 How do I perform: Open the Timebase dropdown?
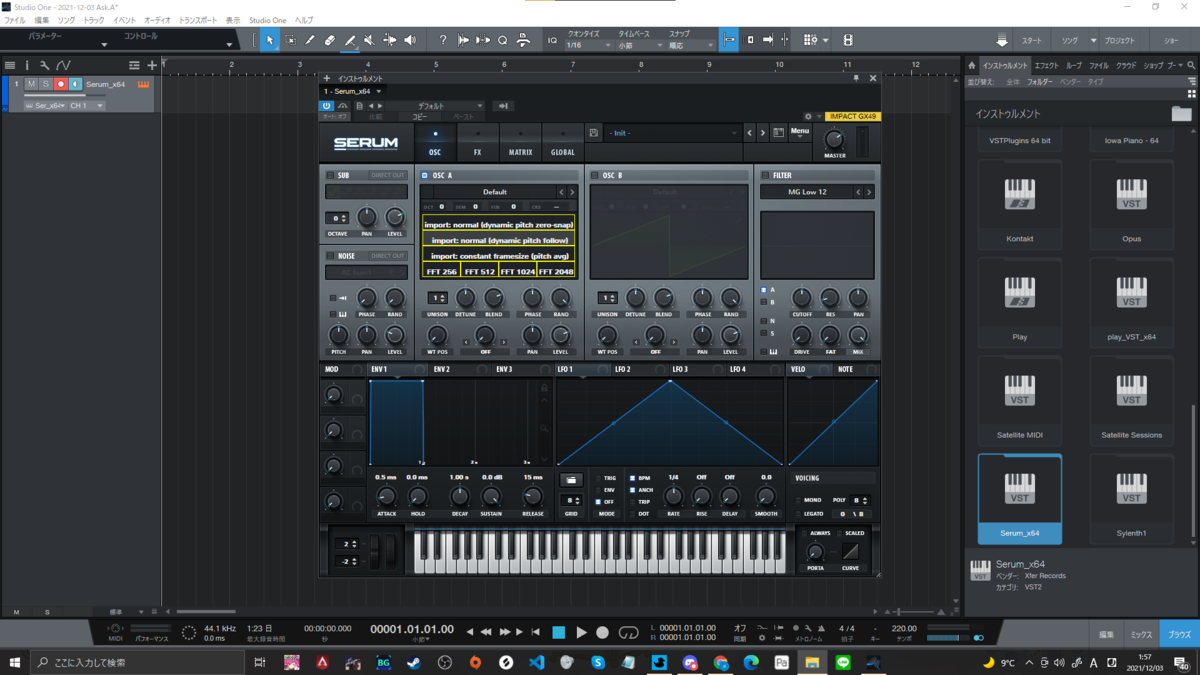640,45
